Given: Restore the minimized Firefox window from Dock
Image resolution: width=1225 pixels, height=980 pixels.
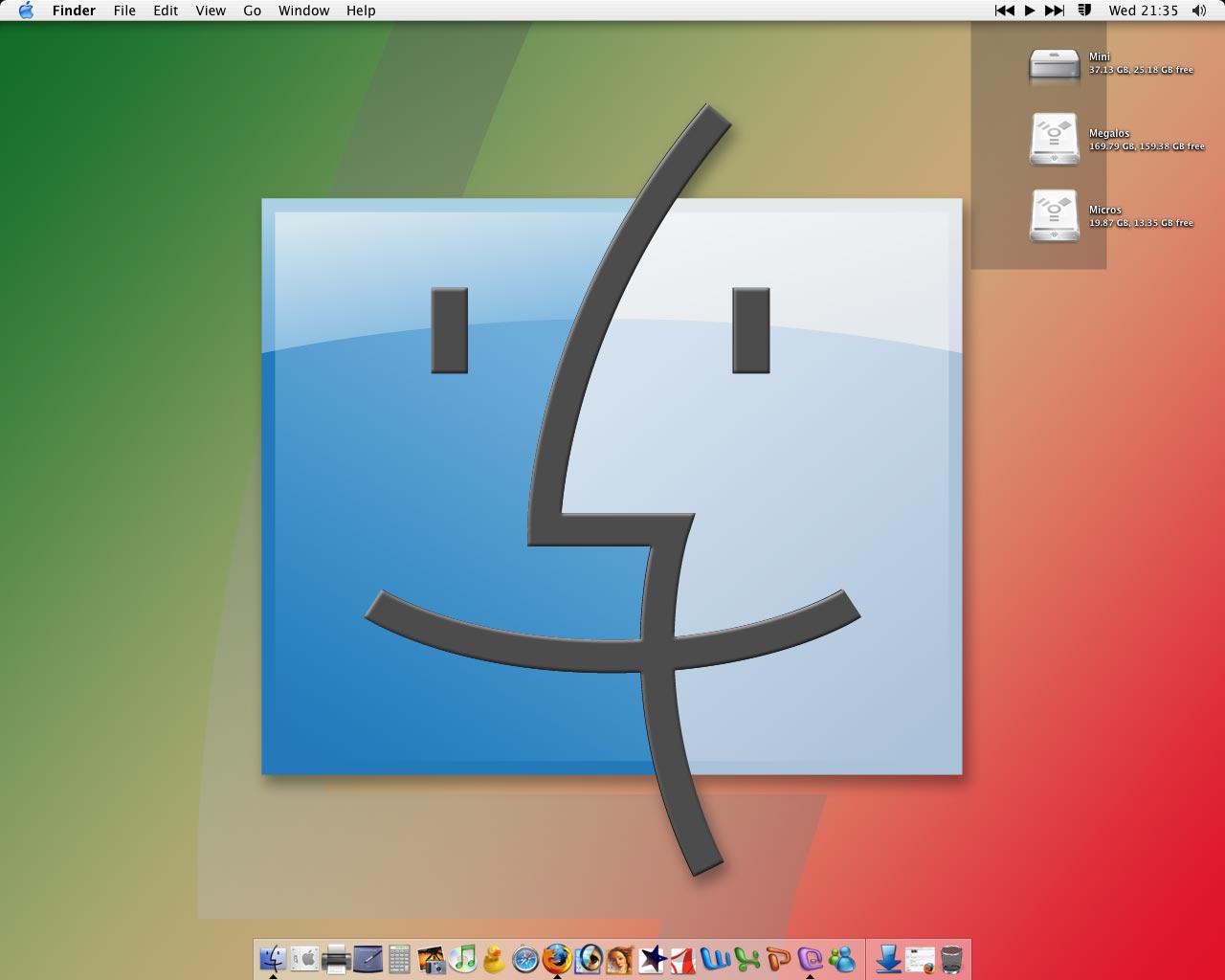Looking at the screenshot, I should click(x=920, y=958).
